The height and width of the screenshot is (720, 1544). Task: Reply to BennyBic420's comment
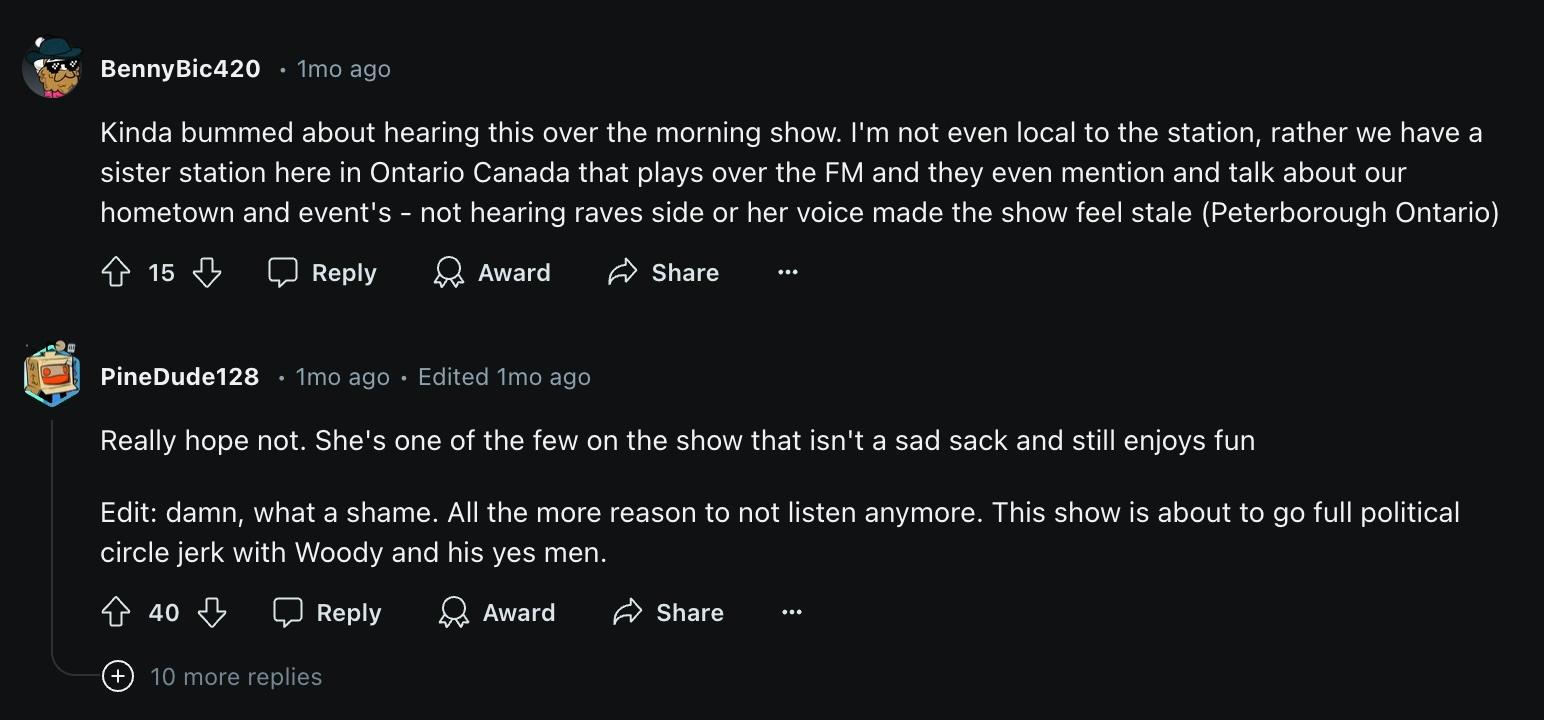pos(321,272)
